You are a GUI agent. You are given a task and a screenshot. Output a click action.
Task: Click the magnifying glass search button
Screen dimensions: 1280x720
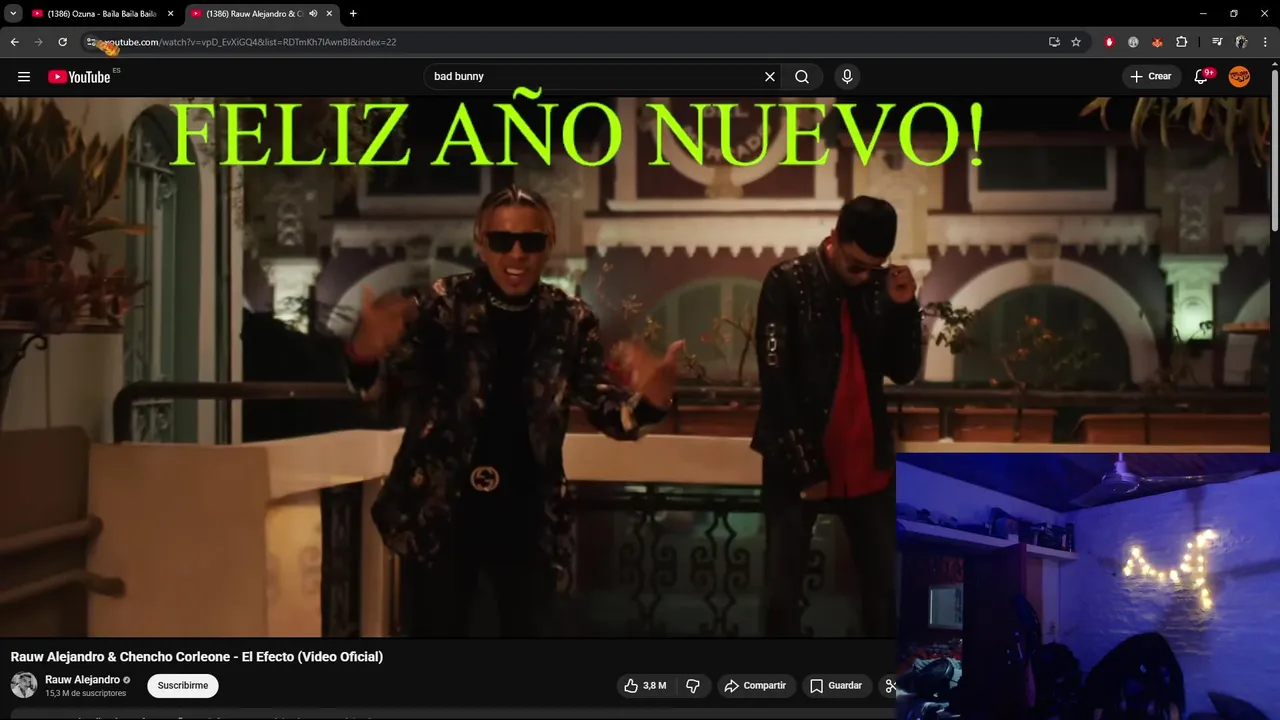(x=802, y=77)
